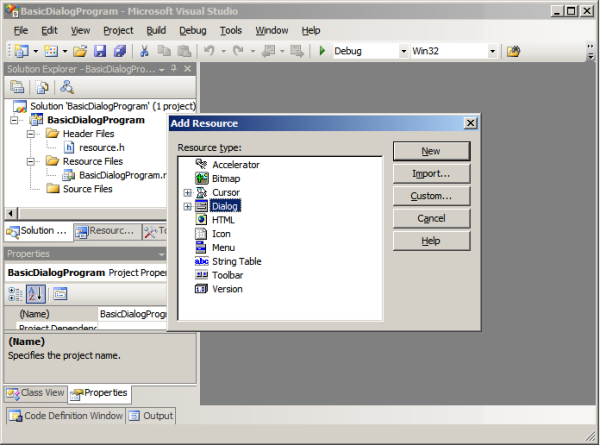Open the Undo history dropdown arrow

tap(223, 51)
